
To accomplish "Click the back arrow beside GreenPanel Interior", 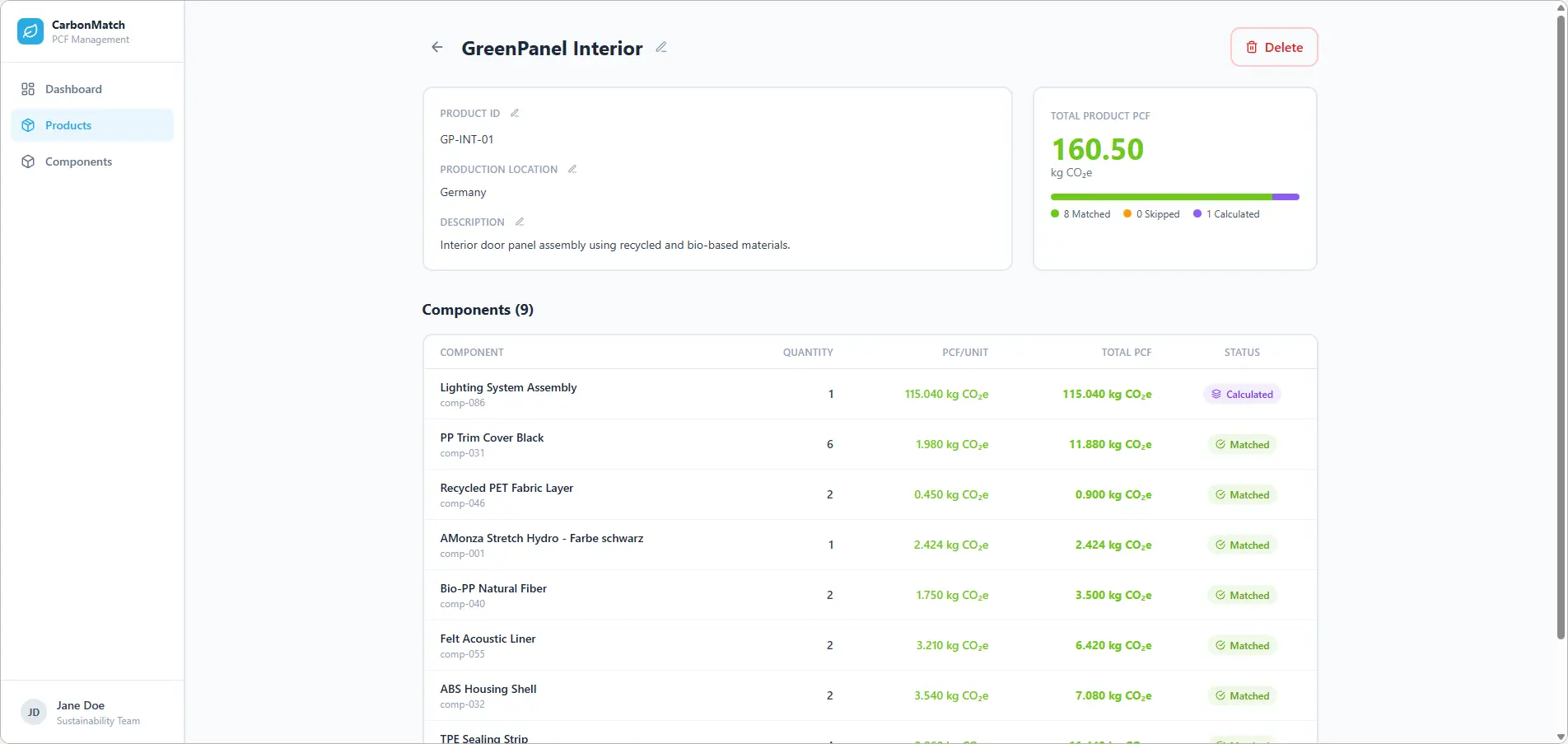I will tap(437, 48).
